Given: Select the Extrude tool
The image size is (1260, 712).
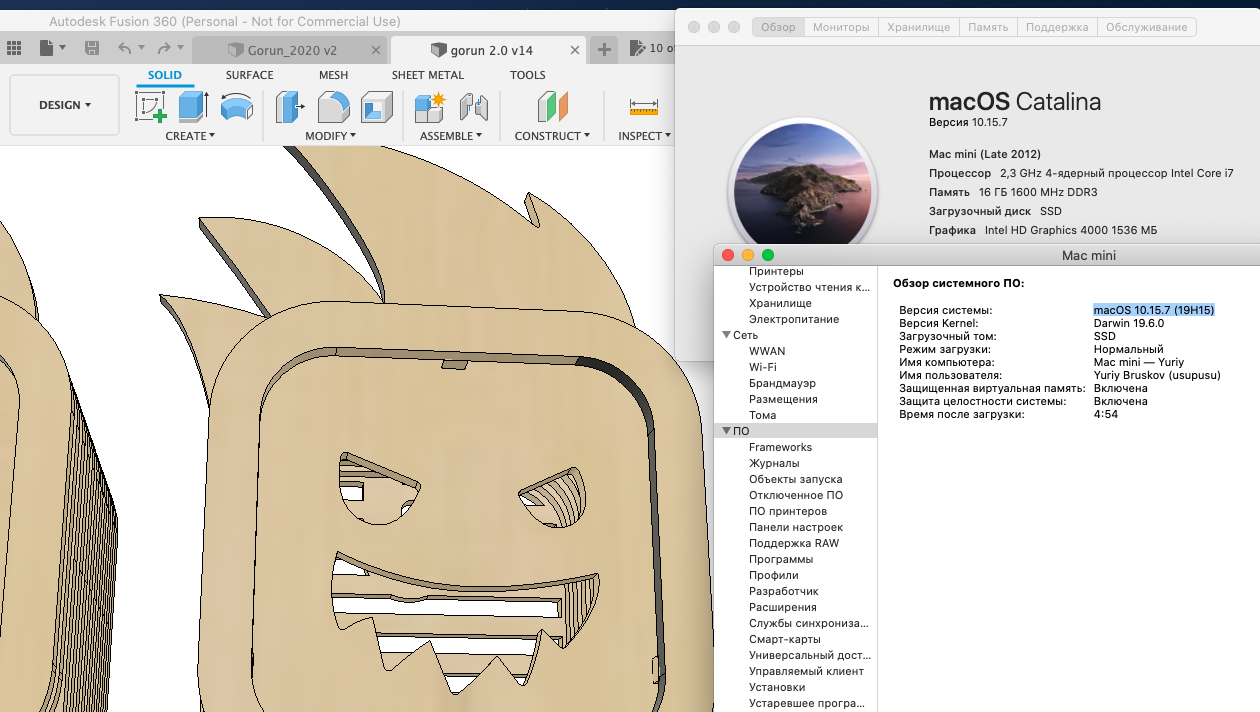Looking at the screenshot, I should pyautogui.click(x=192, y=106).
